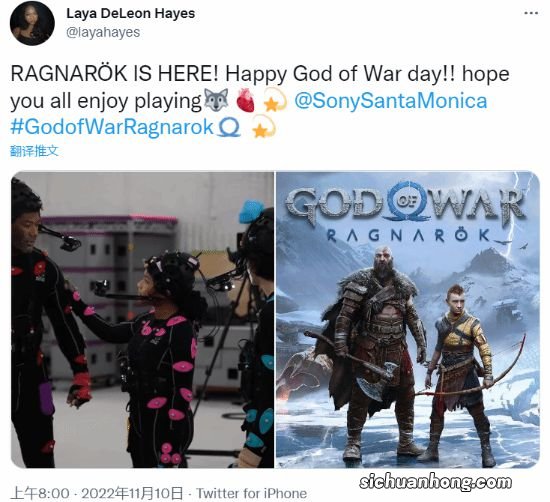The image size is (550, 502).
Task: Open the Laya DeLeon Hayes display name
Action: (x=130, y=14)
